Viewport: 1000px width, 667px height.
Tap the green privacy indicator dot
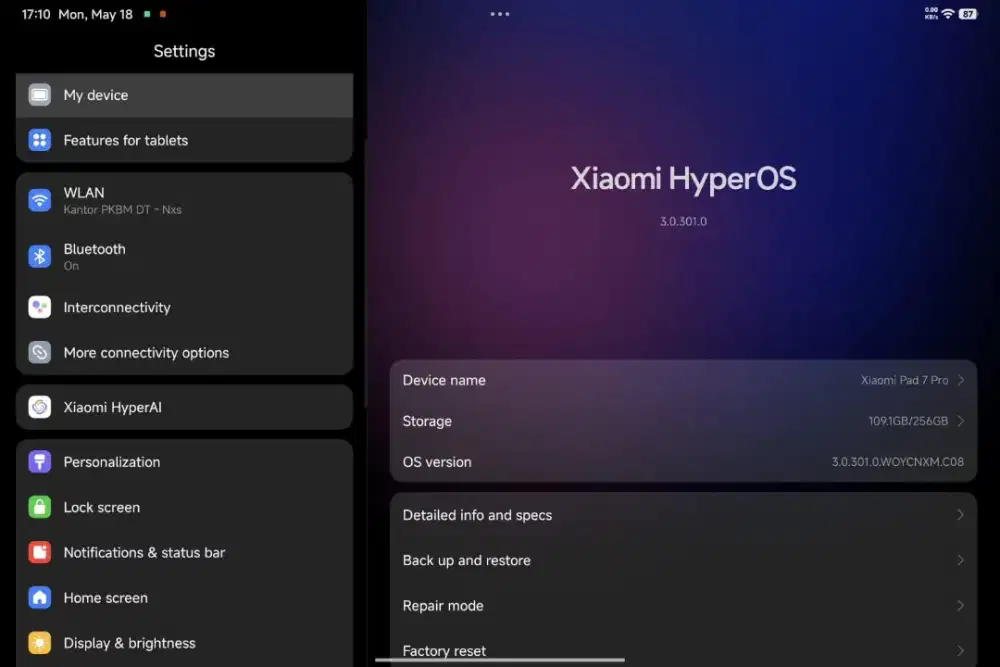147,14
